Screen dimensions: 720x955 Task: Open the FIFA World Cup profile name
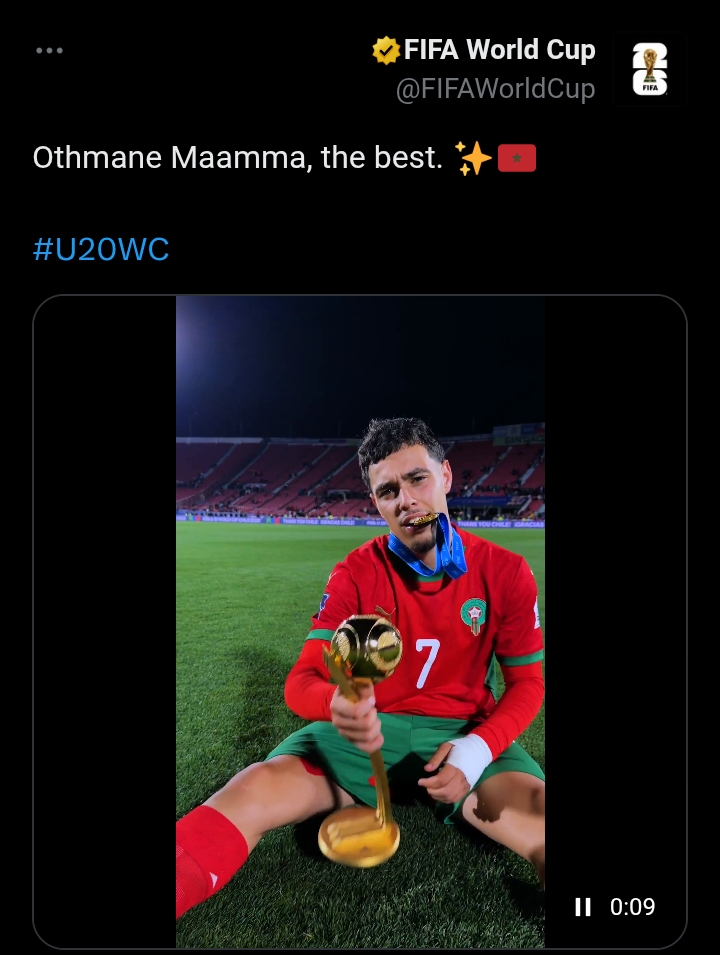pyautogui.click(x=499, y=49)
